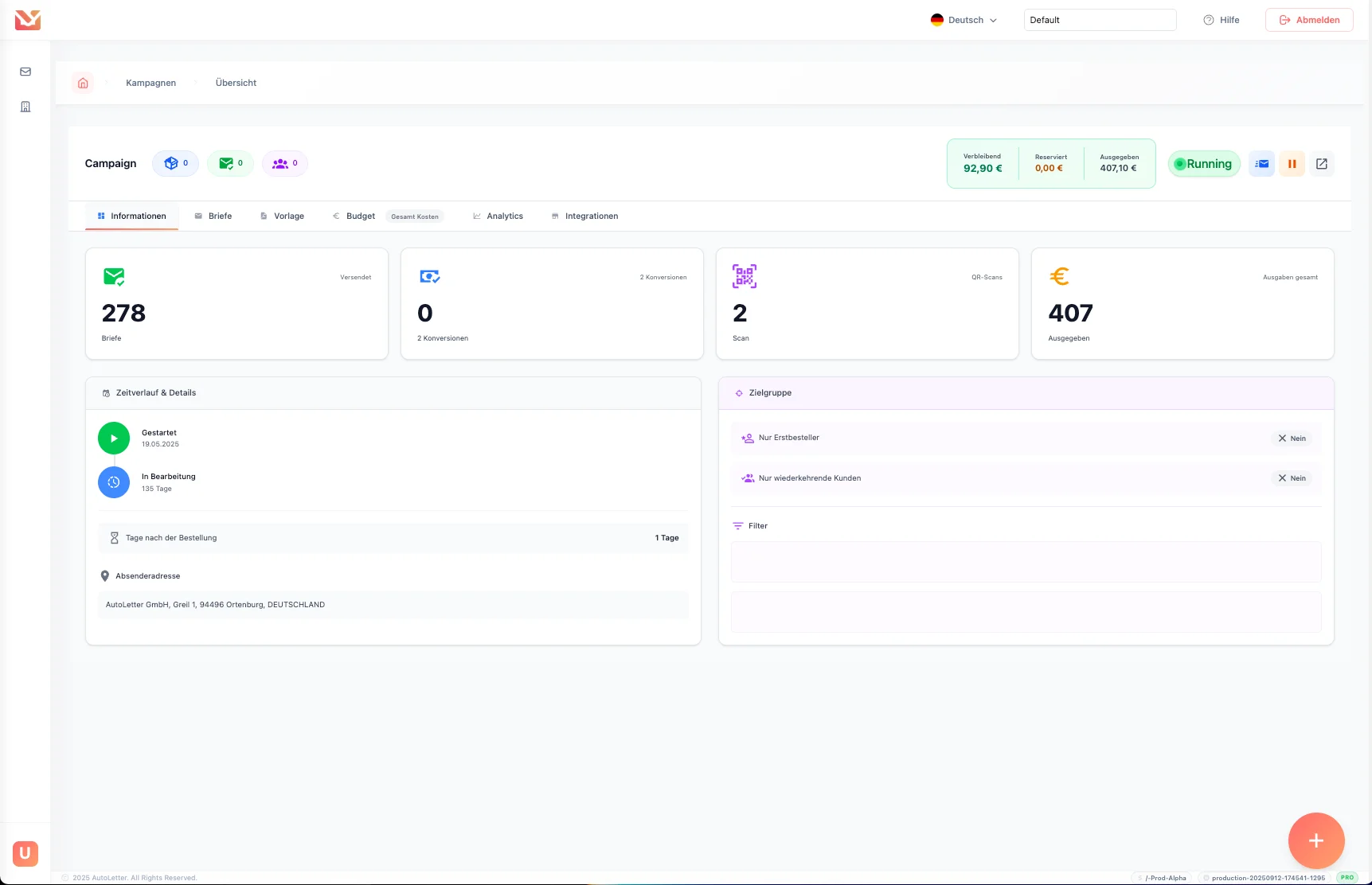Open the Hilfe link
The width and height of the screenshot is (1372, 885).
pyautogui.click(x=1222, y=20)
